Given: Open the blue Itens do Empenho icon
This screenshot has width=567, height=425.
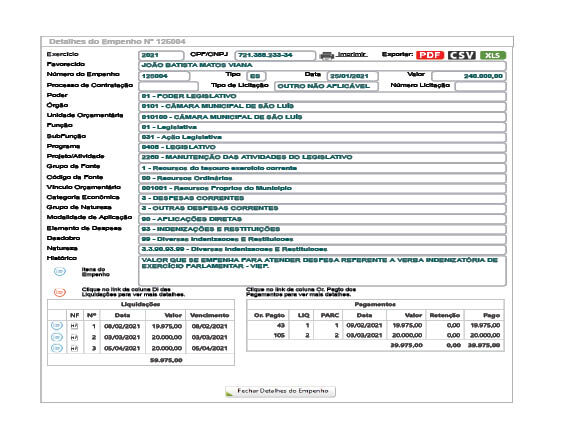Looking at the screenshot, I should 60,271.
